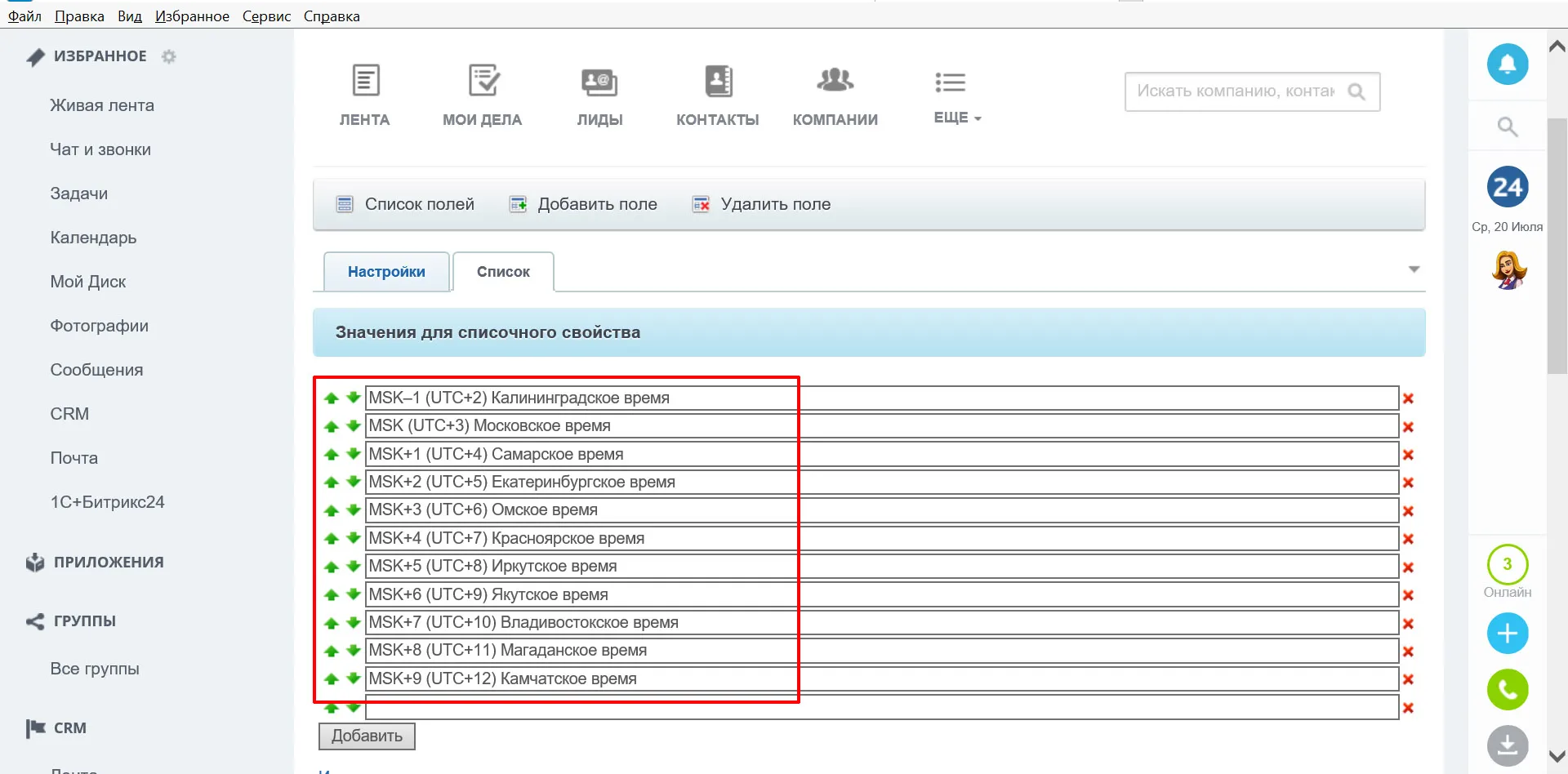Move Якутское время value down

click(353, 594)
